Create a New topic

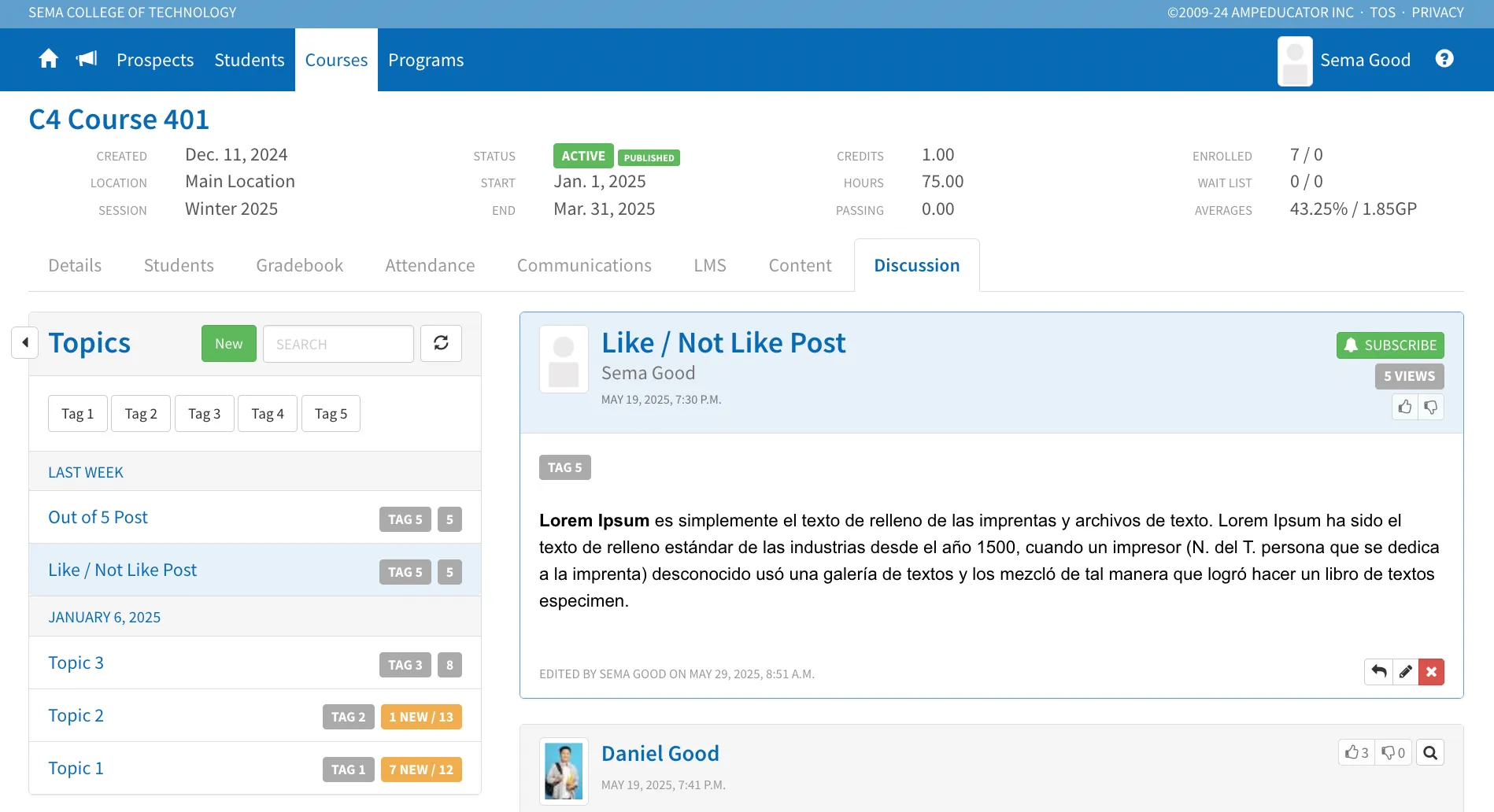229,343
